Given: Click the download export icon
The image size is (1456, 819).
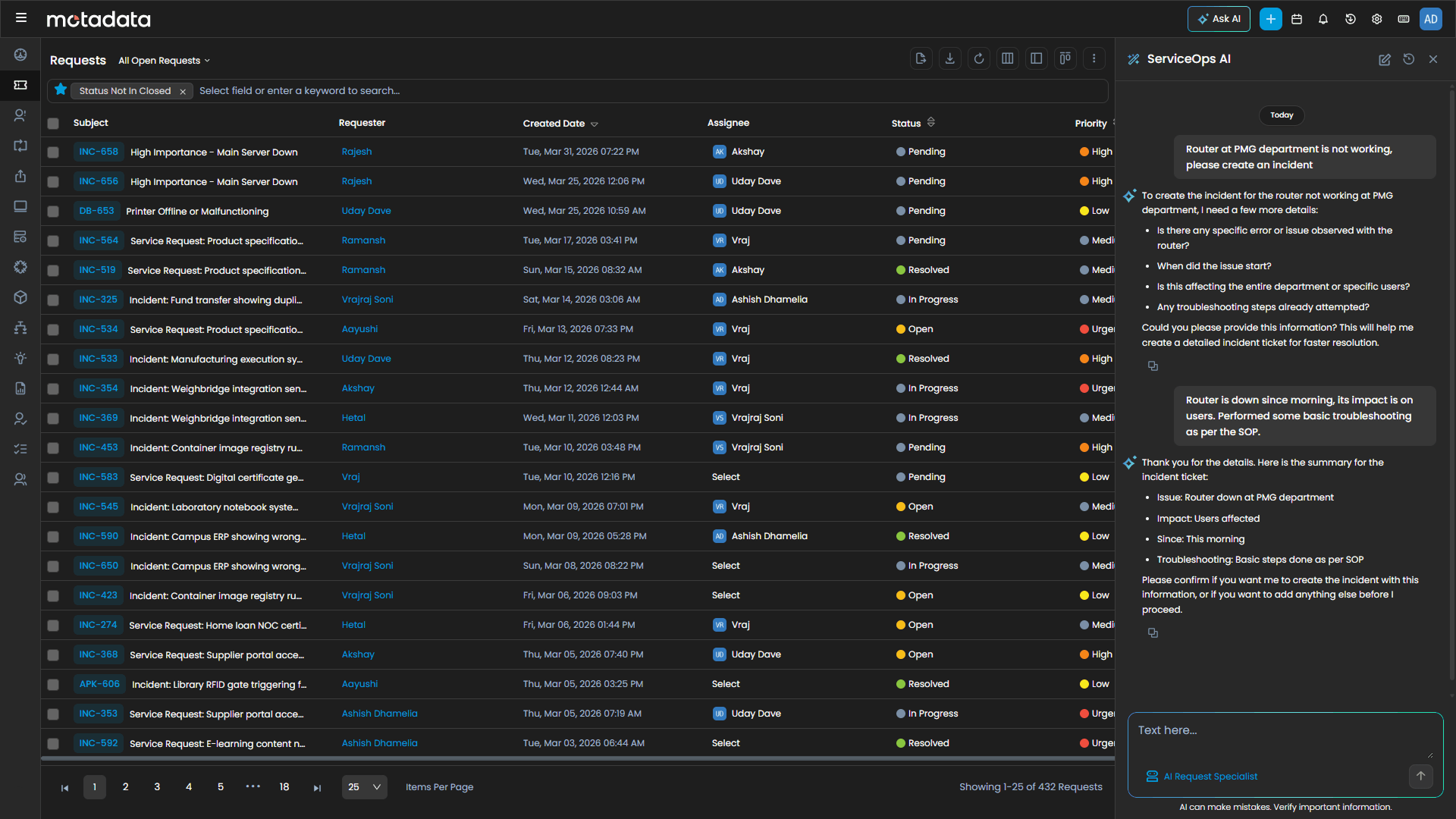Looking at the screenshot, I should tap(949, 58).
